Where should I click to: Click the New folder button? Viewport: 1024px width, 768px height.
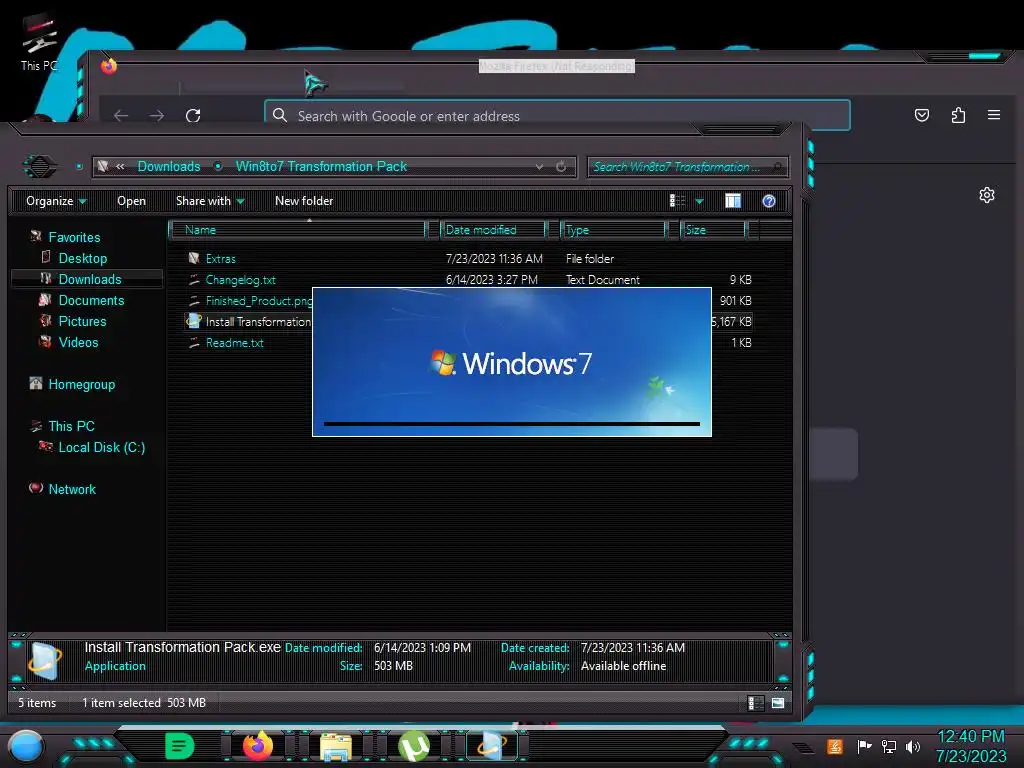pos(304,200)
